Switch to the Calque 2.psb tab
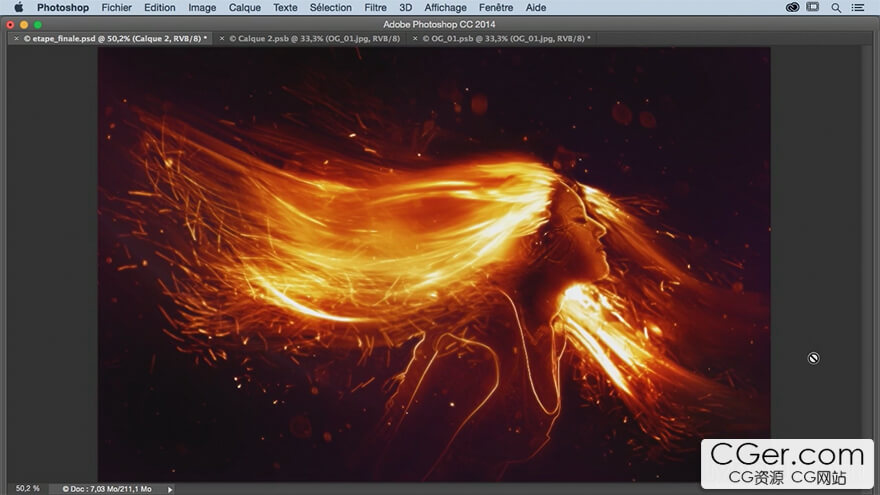 (x=314, y=39)
